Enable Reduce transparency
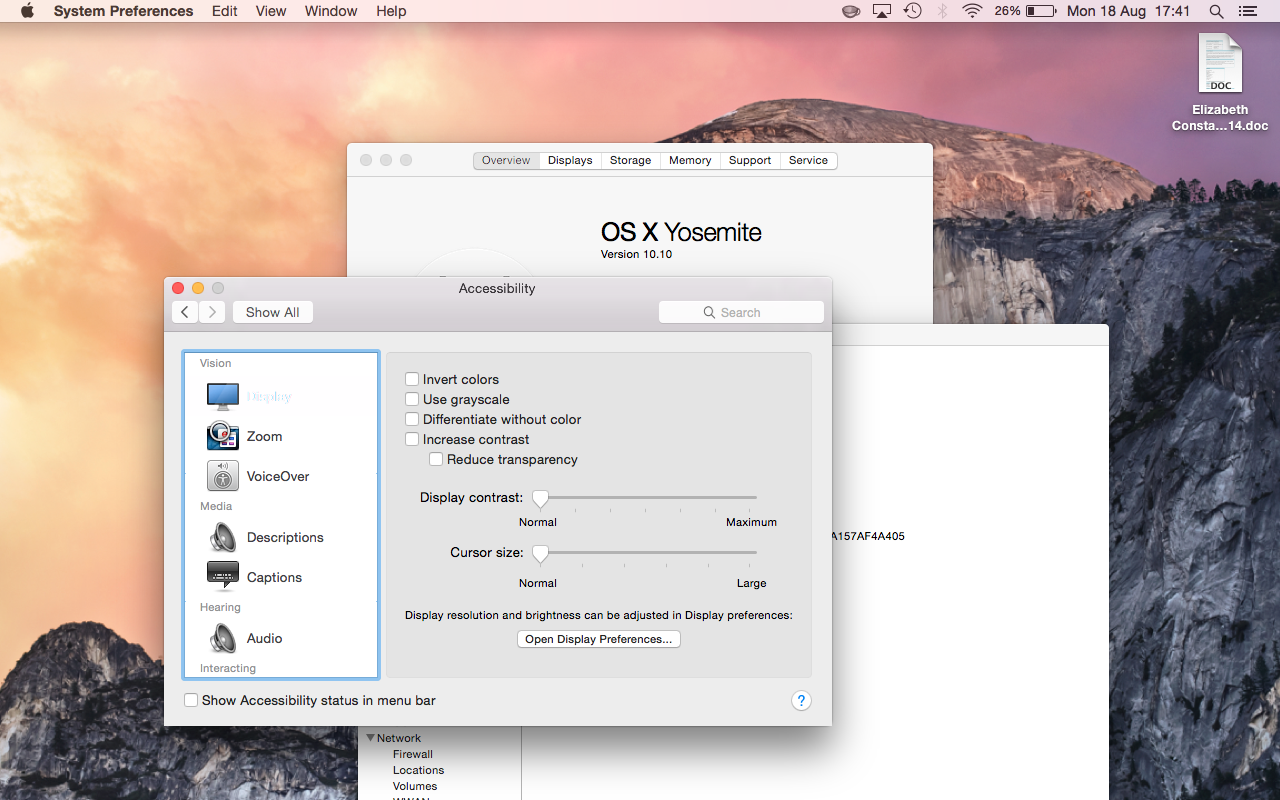 click(436, 459)
